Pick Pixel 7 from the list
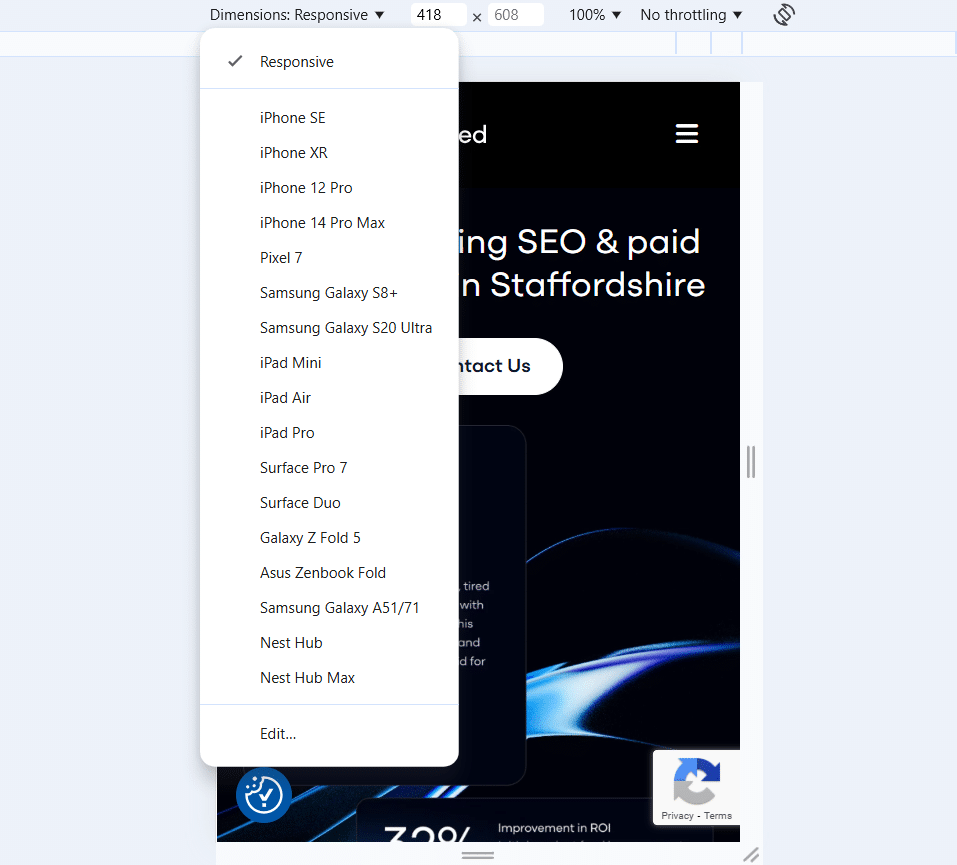 [329, 258]
